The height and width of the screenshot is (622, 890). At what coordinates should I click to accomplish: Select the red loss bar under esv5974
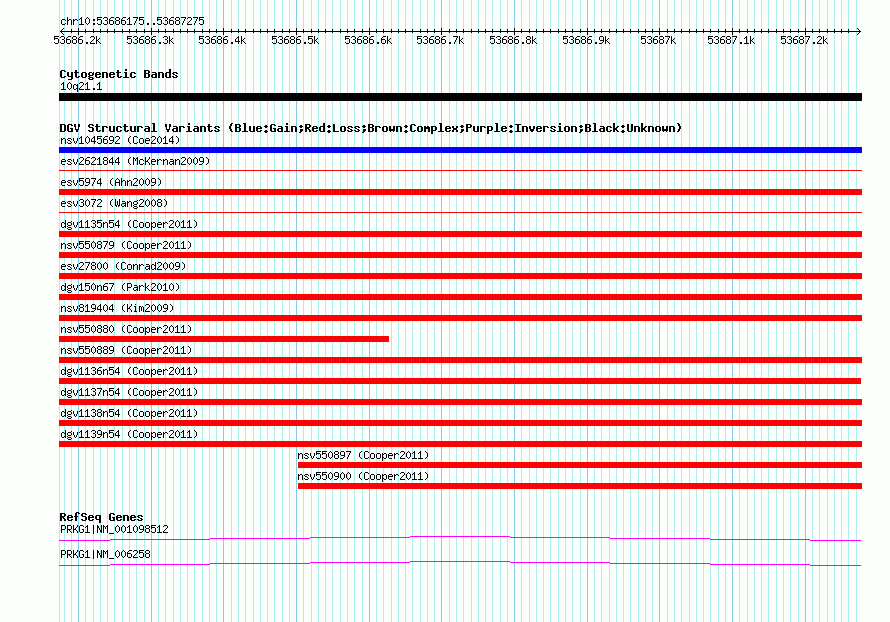[x=460, y=192]
